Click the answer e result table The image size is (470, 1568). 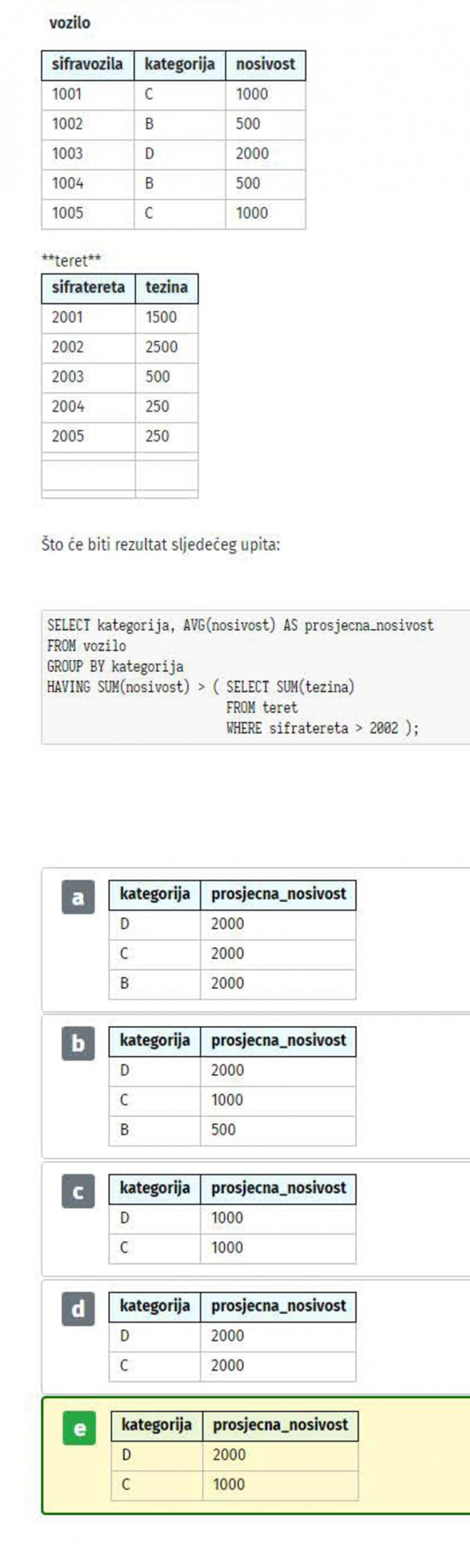click(234, 1455)
